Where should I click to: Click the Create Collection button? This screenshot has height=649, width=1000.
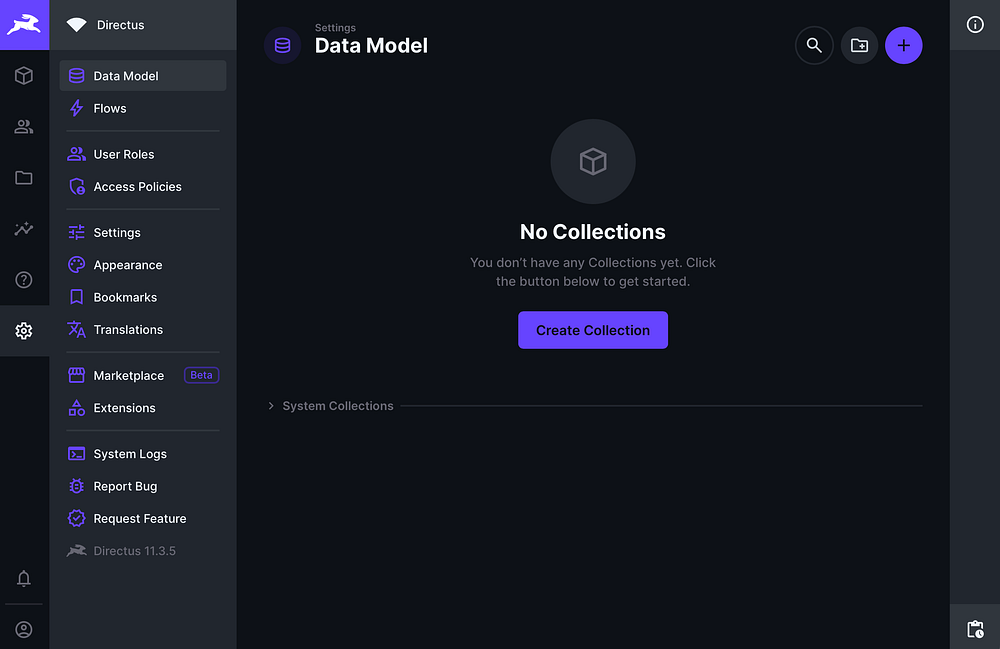click(593, 330)
